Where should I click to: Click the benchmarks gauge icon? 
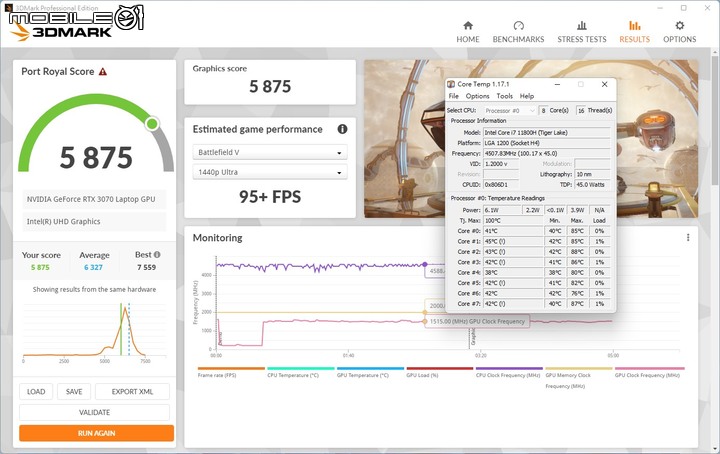(x=518, y=25)
